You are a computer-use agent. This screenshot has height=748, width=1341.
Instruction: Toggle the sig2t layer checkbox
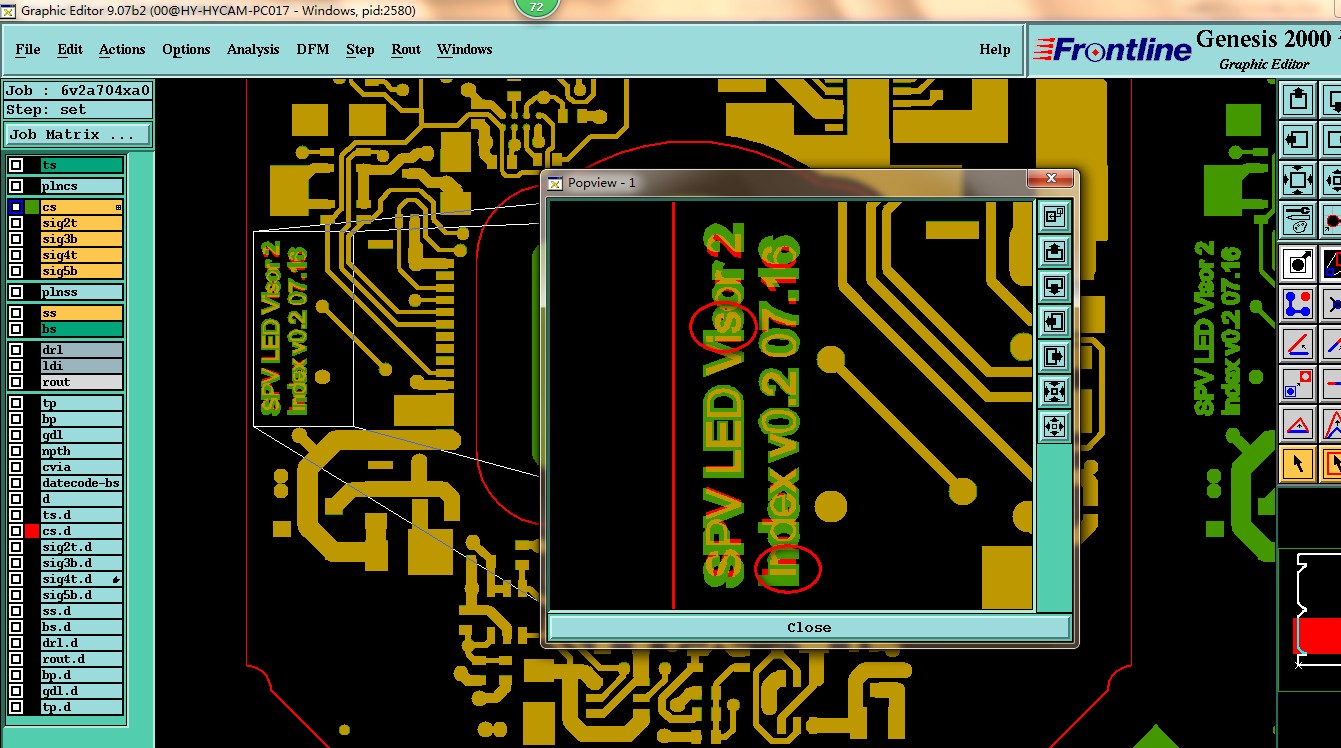point(16,223)
